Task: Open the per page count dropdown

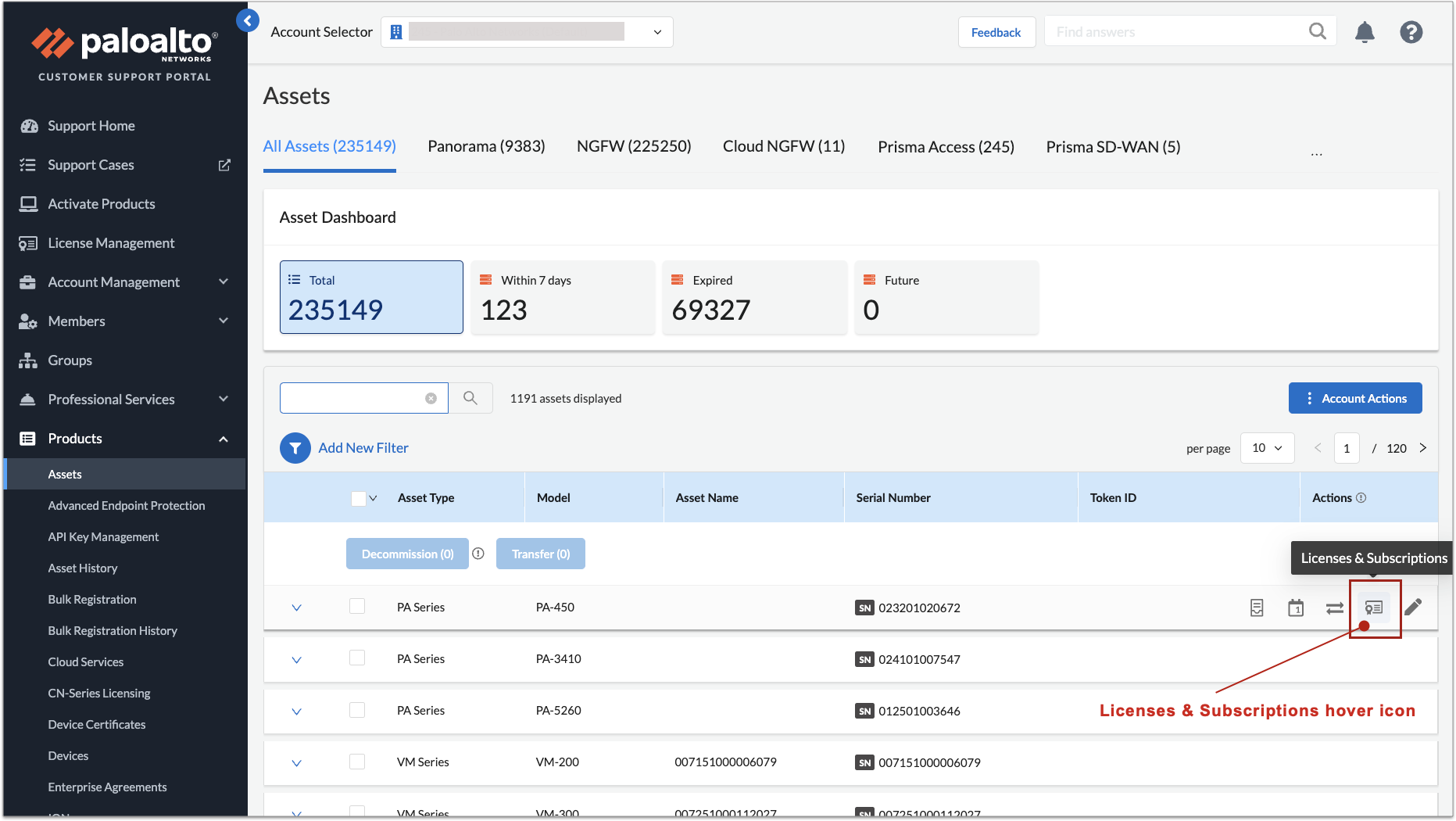Action: click(x=1266, y=448)
